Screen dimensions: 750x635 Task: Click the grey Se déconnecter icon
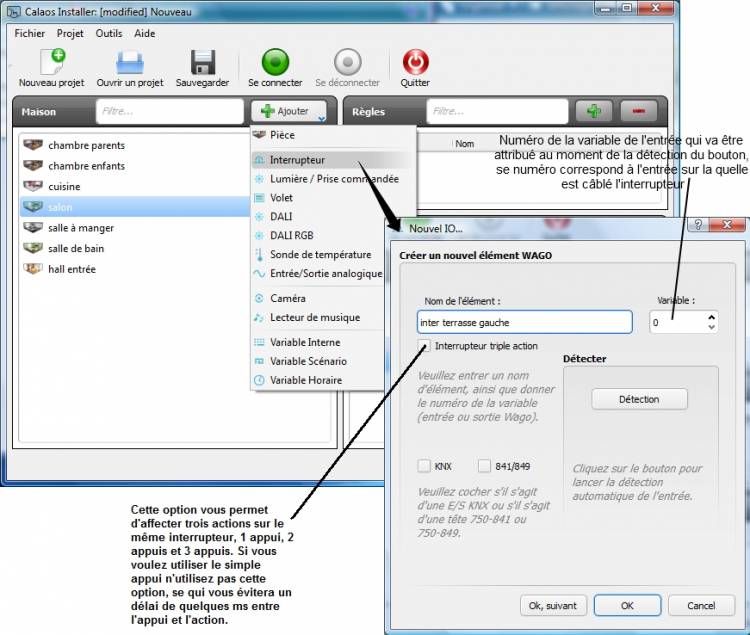click(348, 62)
